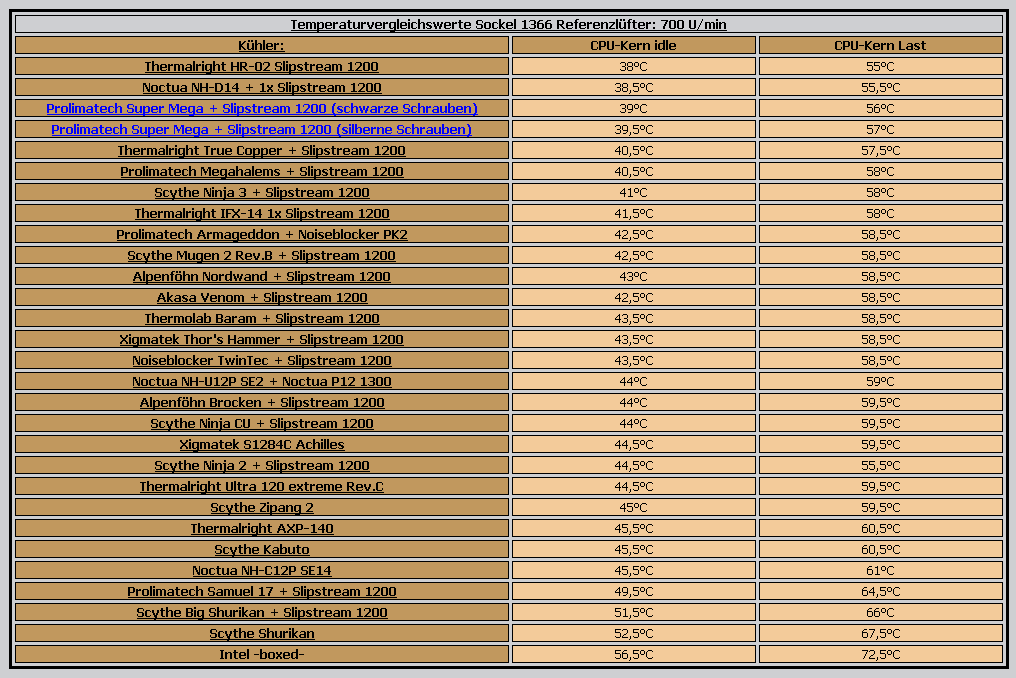1016x678 pixels.
Task: Click the Scythe Ninja 3 link
Action: point(261,192)
